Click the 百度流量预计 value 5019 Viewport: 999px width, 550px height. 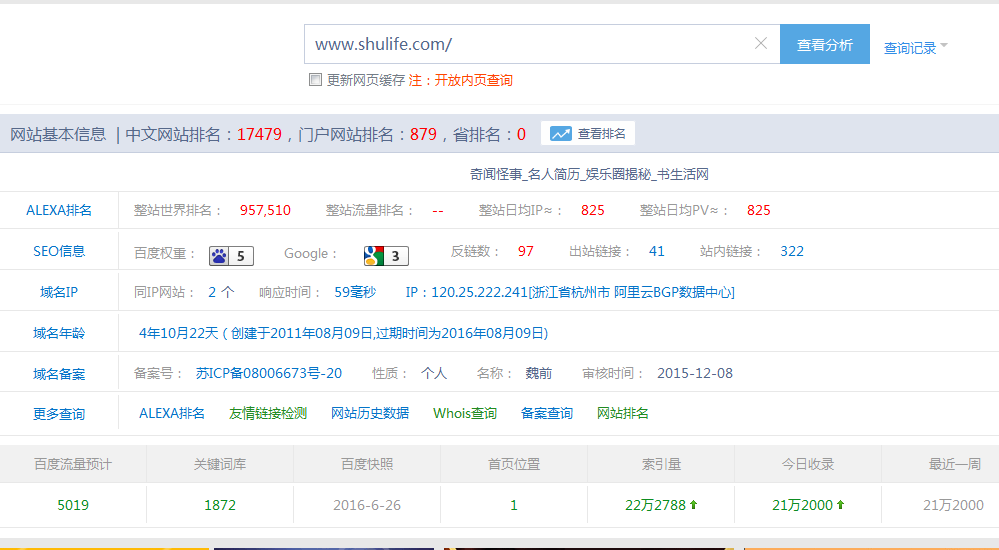tap(73, 505)
